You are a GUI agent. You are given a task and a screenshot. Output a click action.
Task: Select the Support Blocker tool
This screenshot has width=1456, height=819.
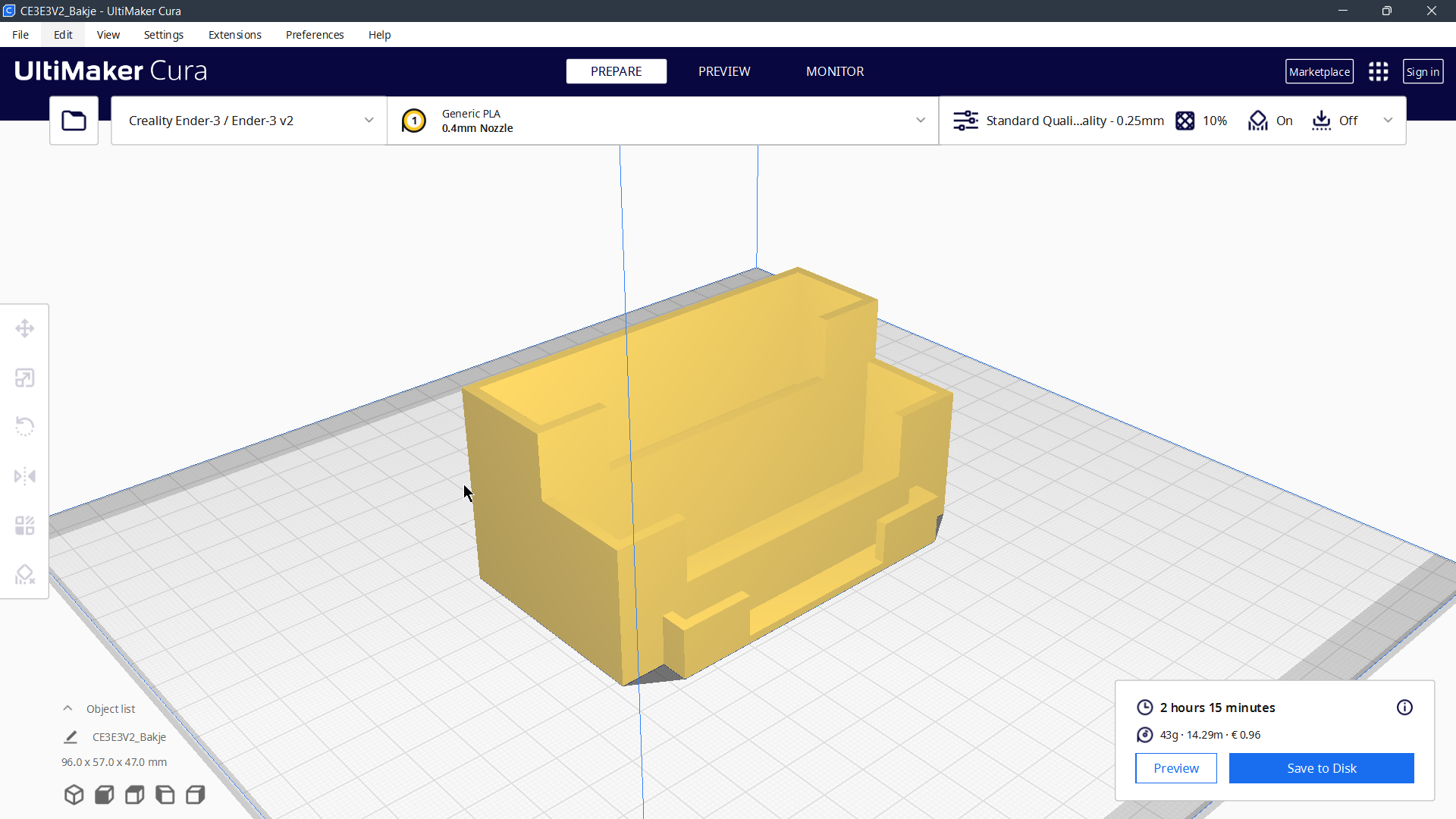click(25, 574)
